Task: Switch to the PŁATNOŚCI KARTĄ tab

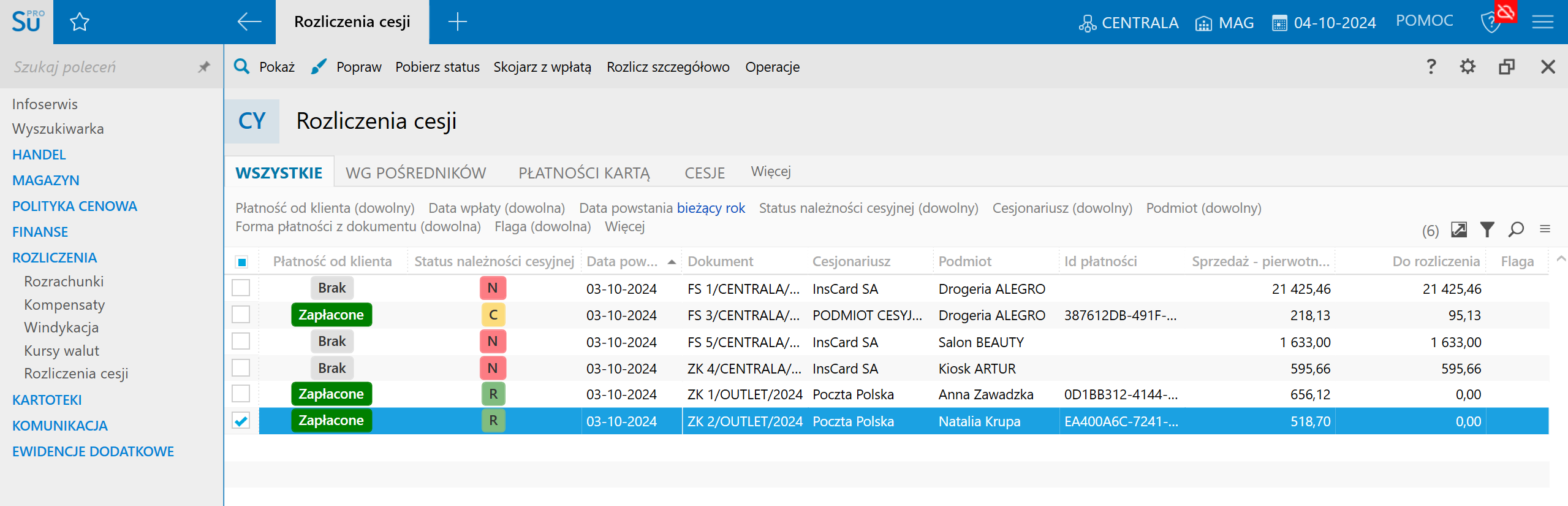Action: coord(585,173)
